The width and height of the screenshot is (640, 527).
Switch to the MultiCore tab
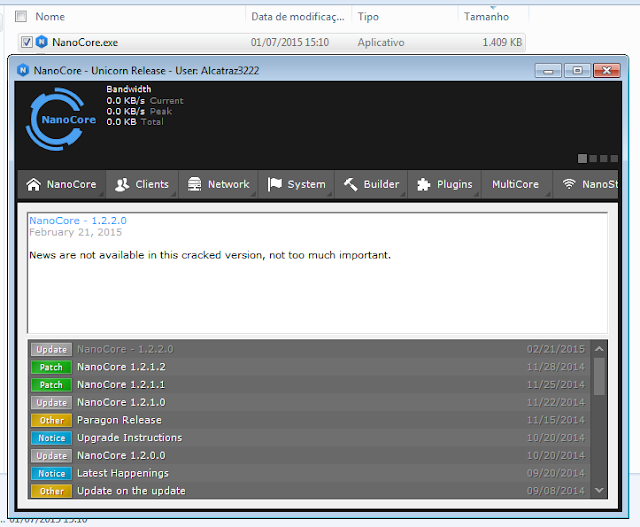pyautogui.click(x=515, y=185)
